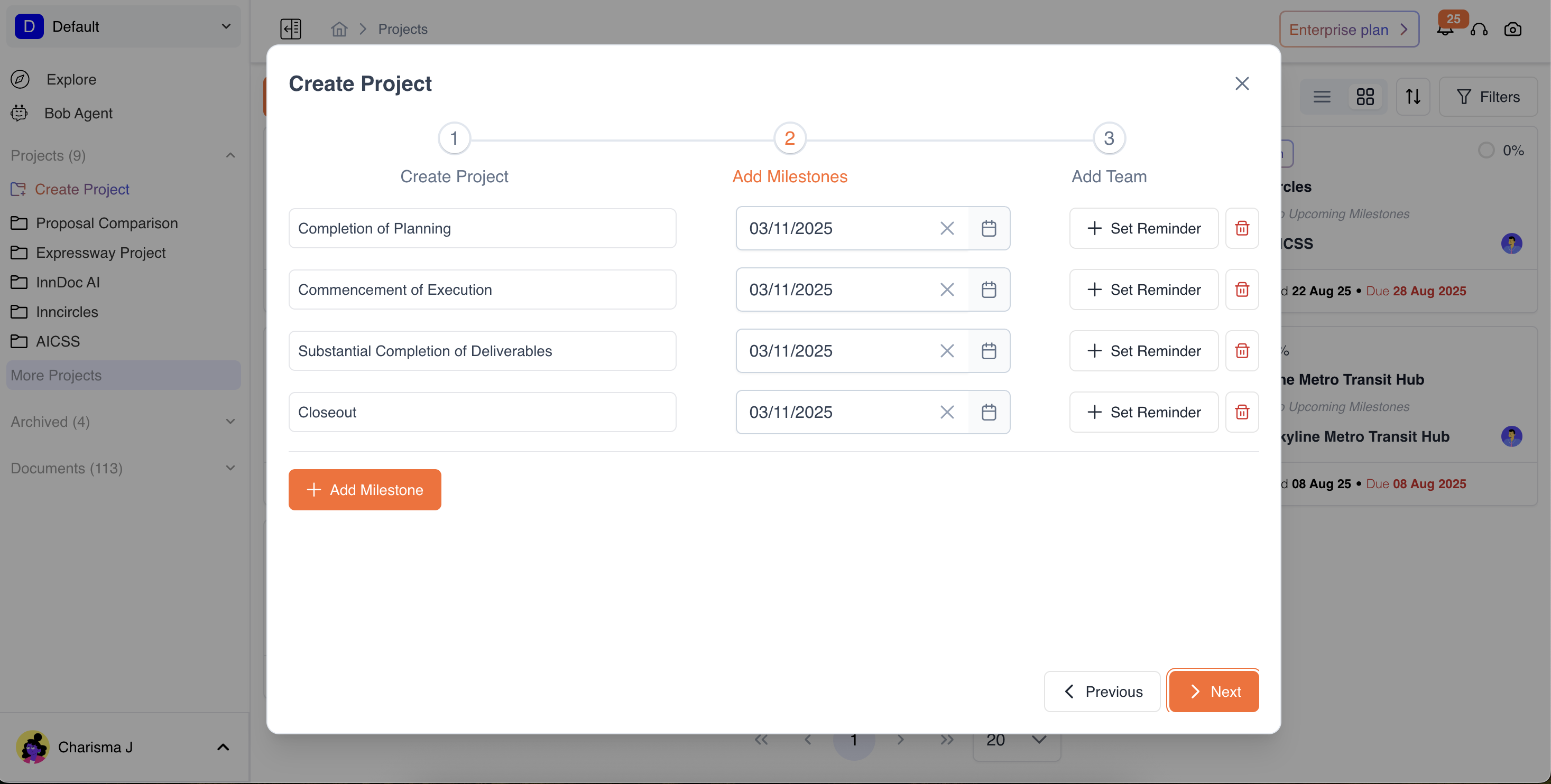
Task: Delete the Closeout milestone with trash icon
Action: coord(1242,412)
